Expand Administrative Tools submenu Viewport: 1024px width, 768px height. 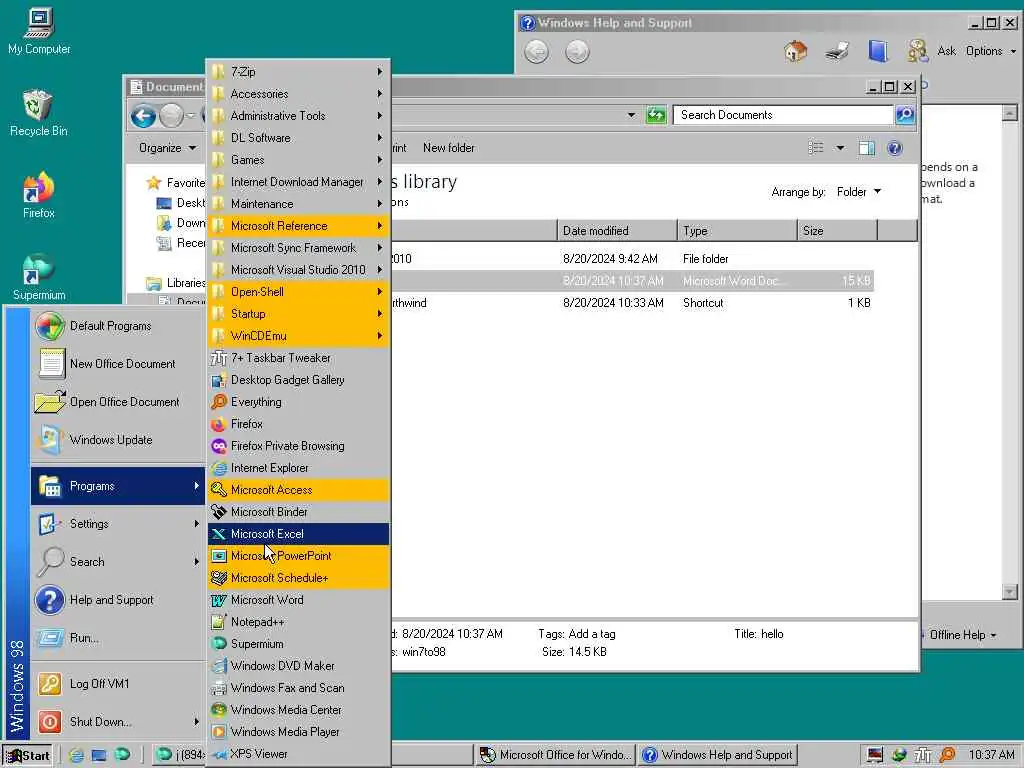click(x=298, y=116)
